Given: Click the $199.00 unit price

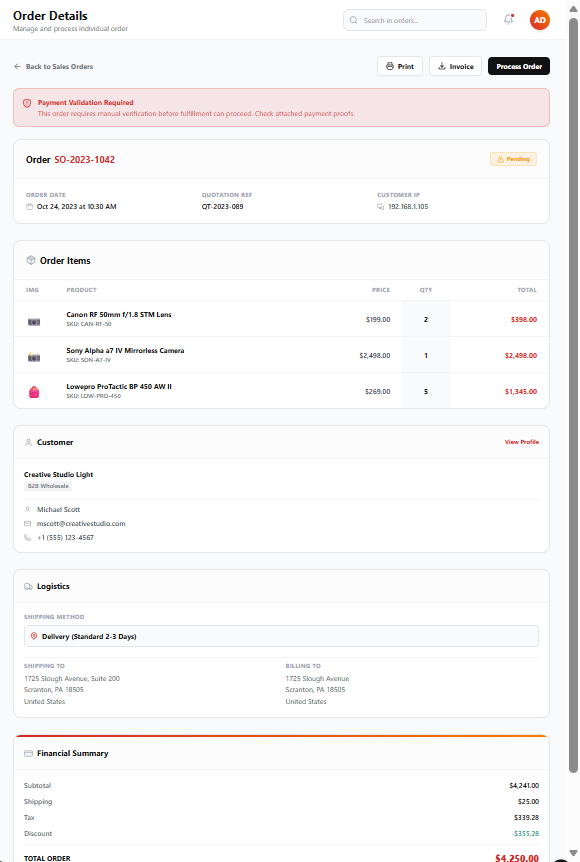Looking at the screenshot, I should [x=378, y=319].
